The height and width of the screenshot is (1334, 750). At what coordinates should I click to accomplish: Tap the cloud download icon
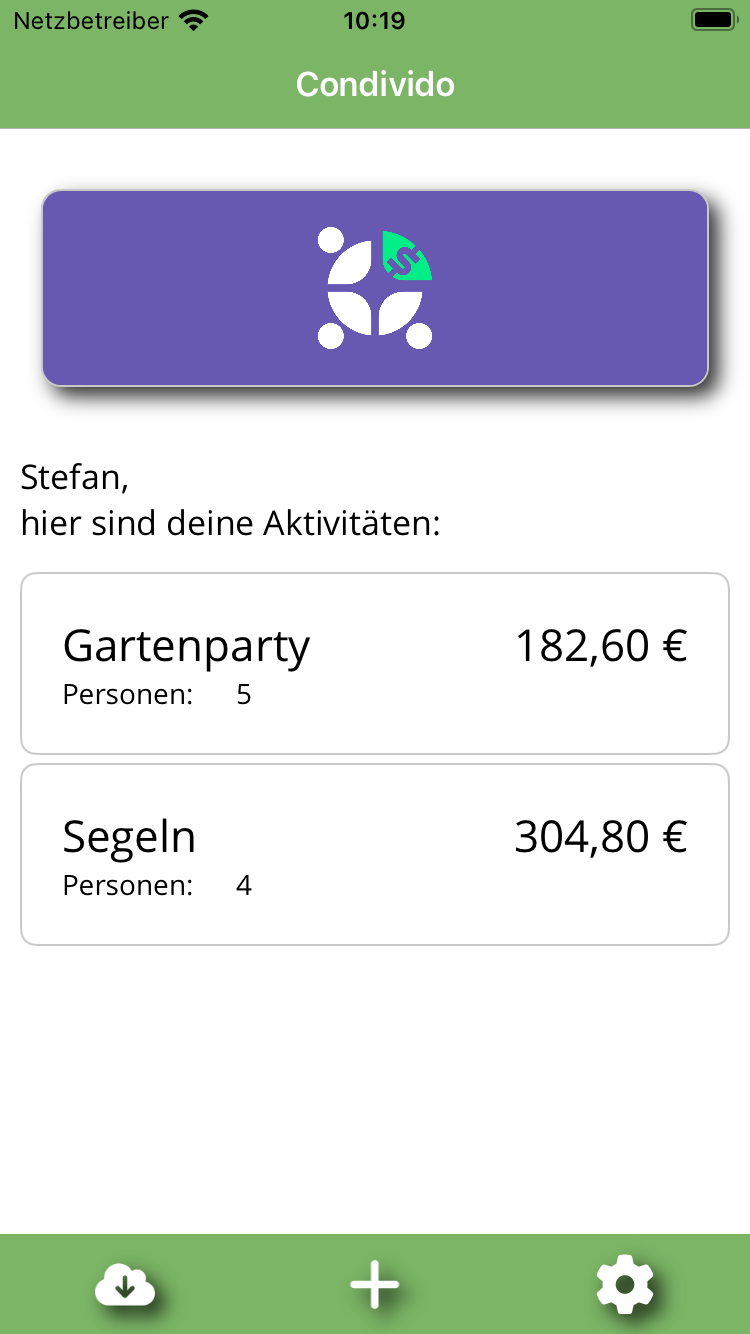[x=125, y=1285]
